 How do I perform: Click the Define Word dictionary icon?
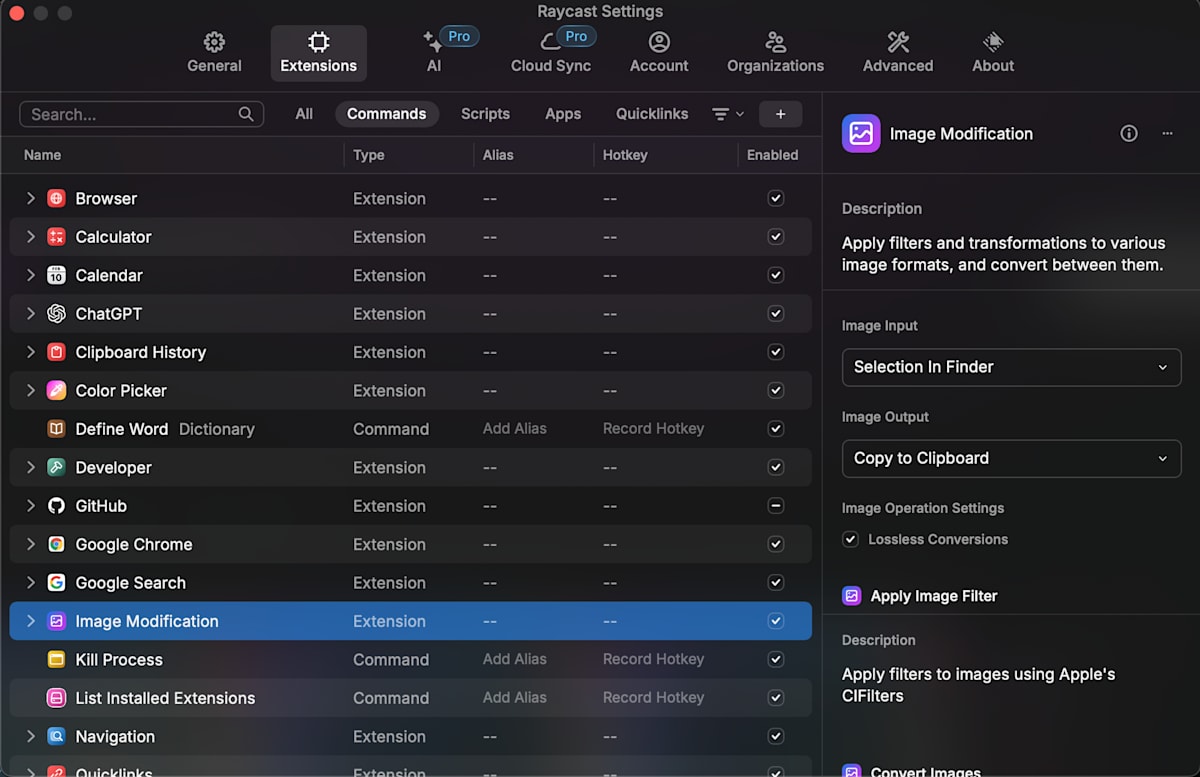57,429
